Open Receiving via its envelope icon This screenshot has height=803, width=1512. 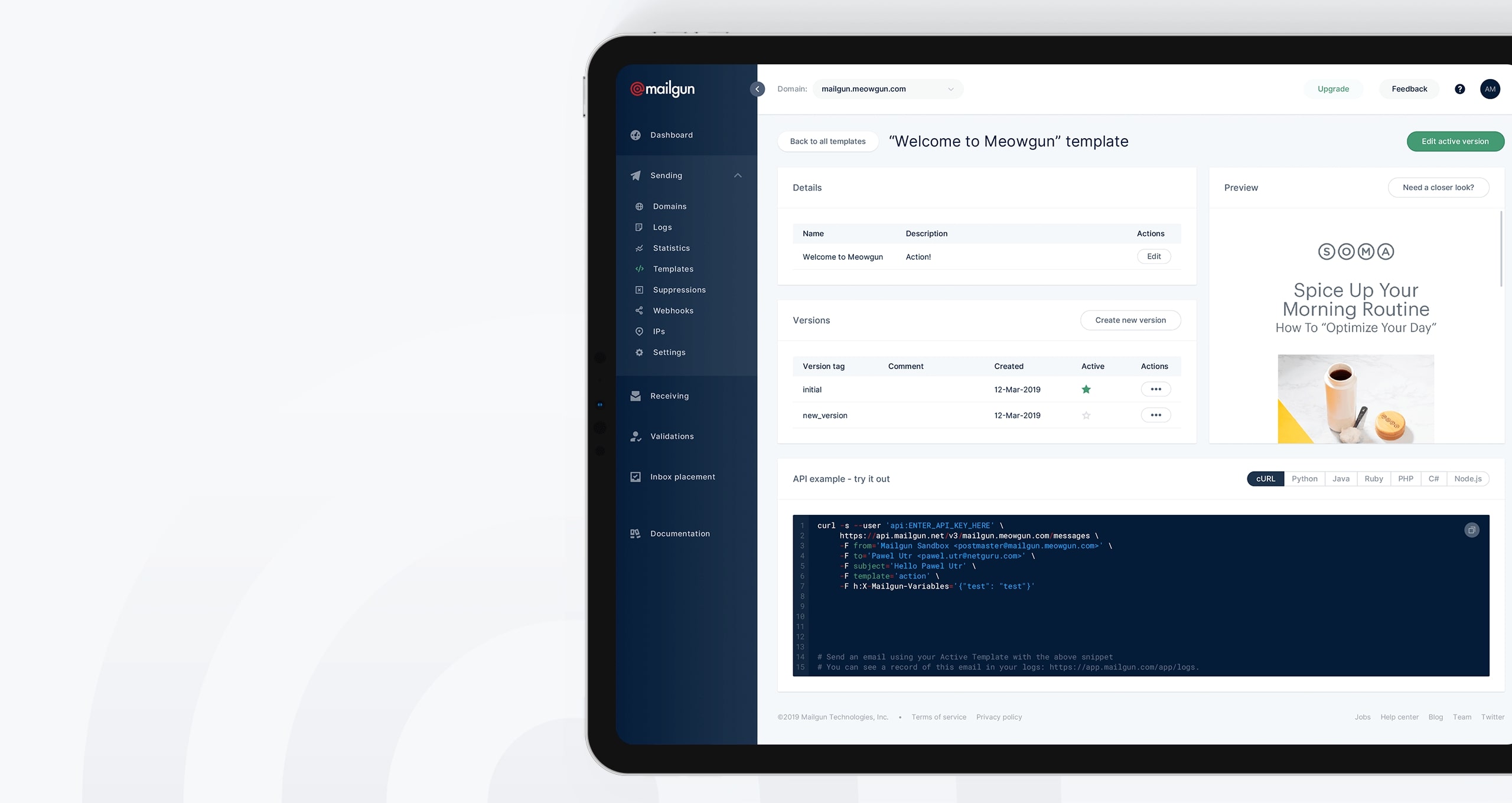click(636, 396)
